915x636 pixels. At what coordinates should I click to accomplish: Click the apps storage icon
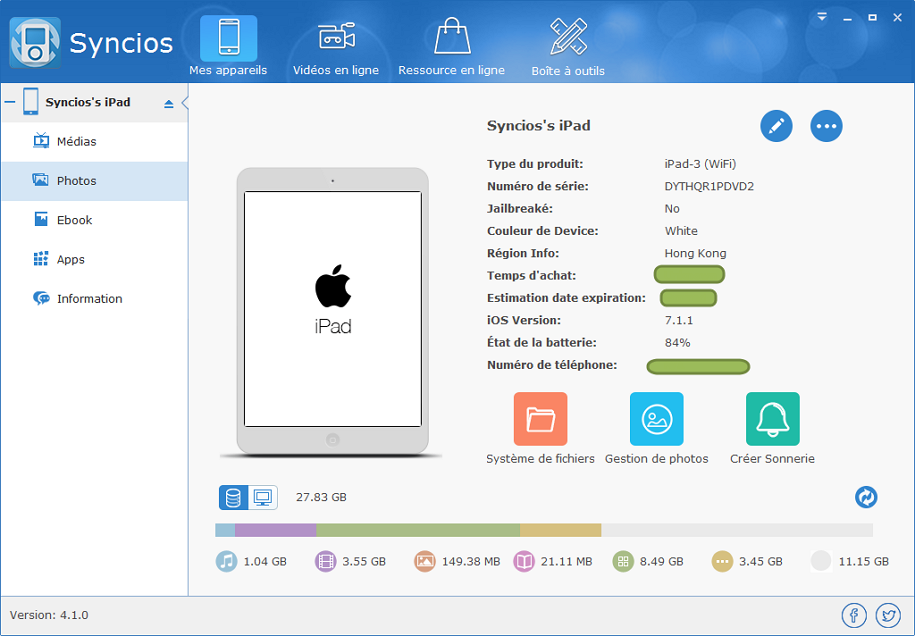click(x=623, y=561)
